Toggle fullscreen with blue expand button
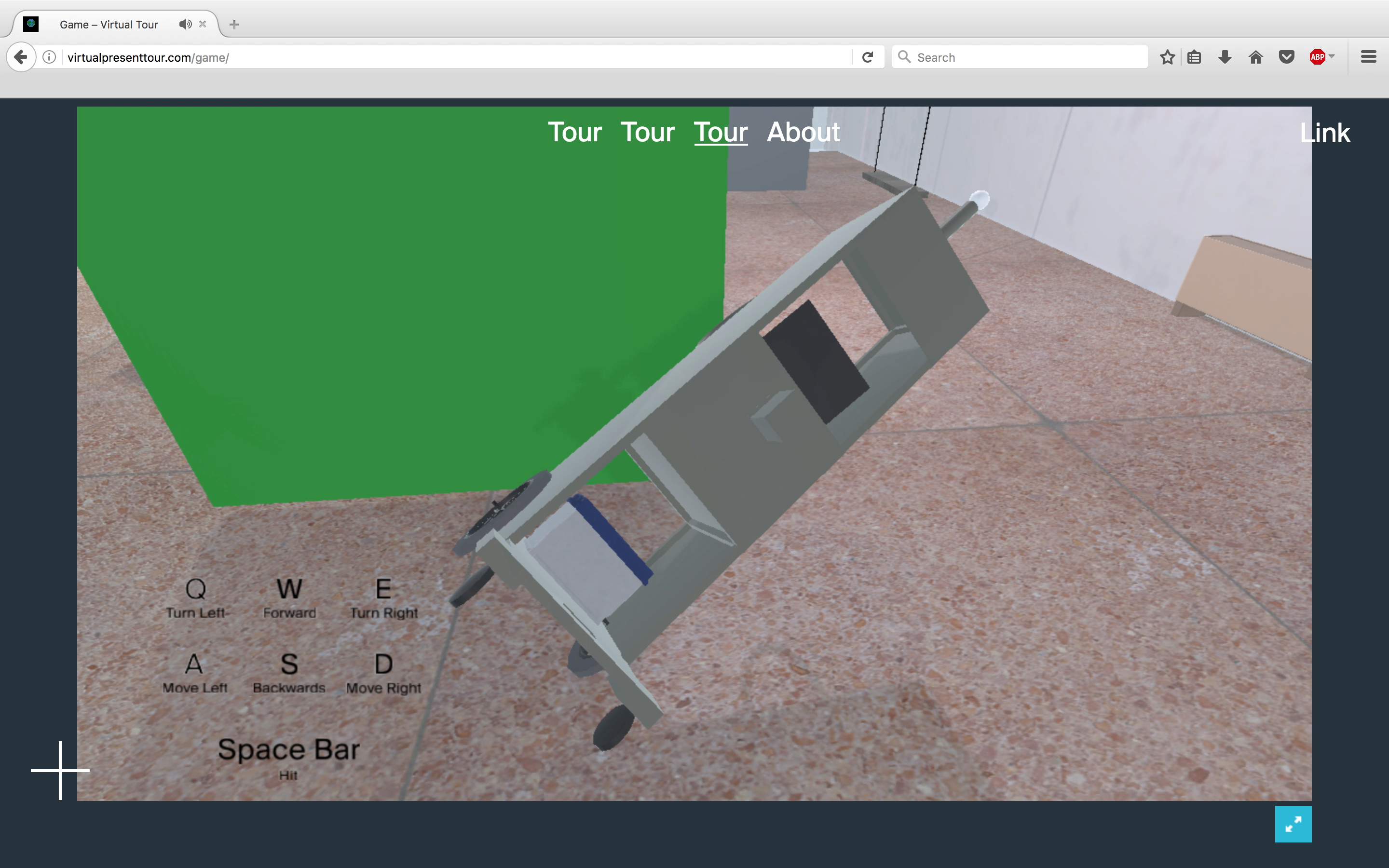 click(1293, 824)
